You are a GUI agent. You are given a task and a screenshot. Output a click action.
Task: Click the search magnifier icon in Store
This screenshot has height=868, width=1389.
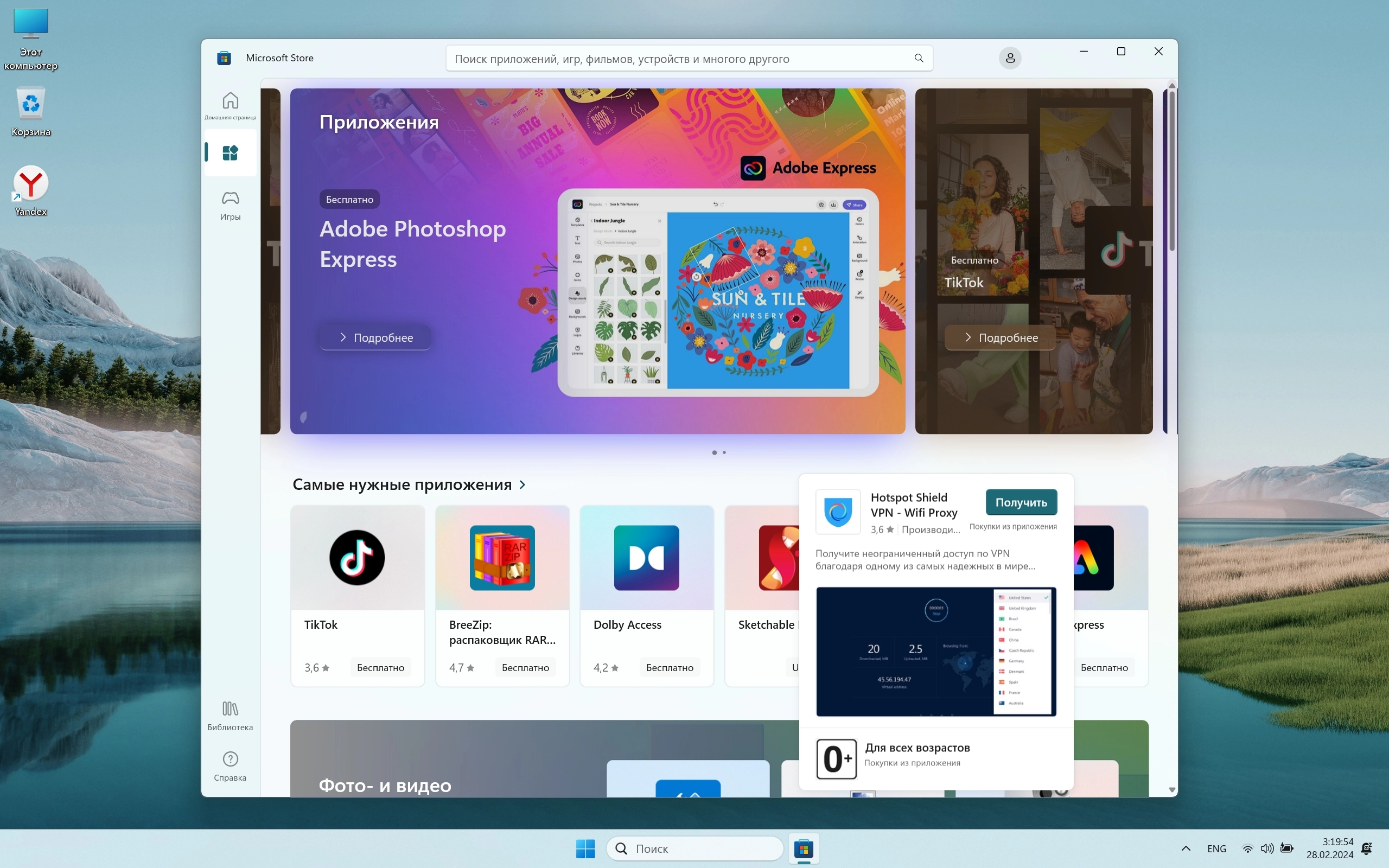919,58
